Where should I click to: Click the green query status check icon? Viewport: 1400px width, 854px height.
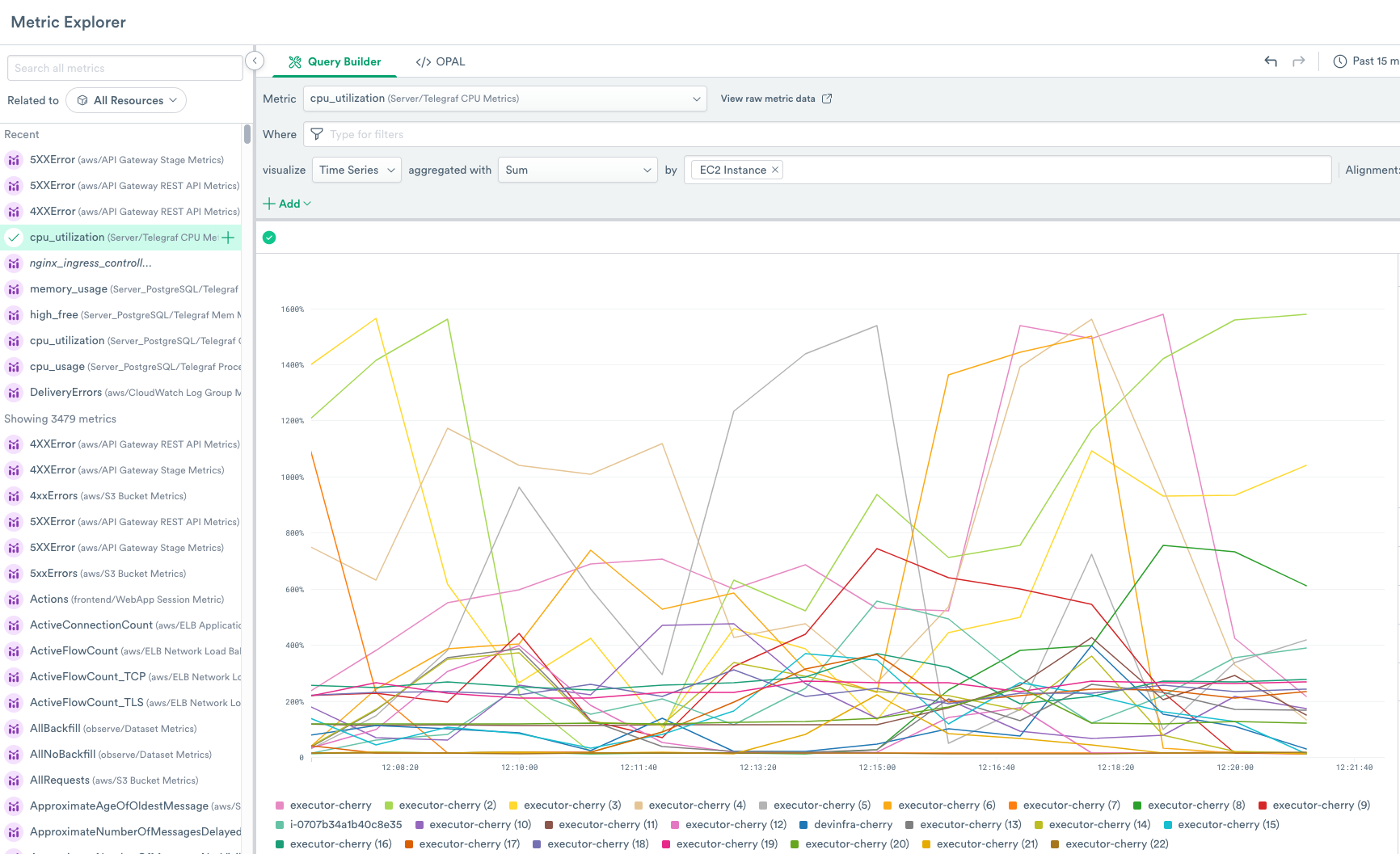[269, 238]
